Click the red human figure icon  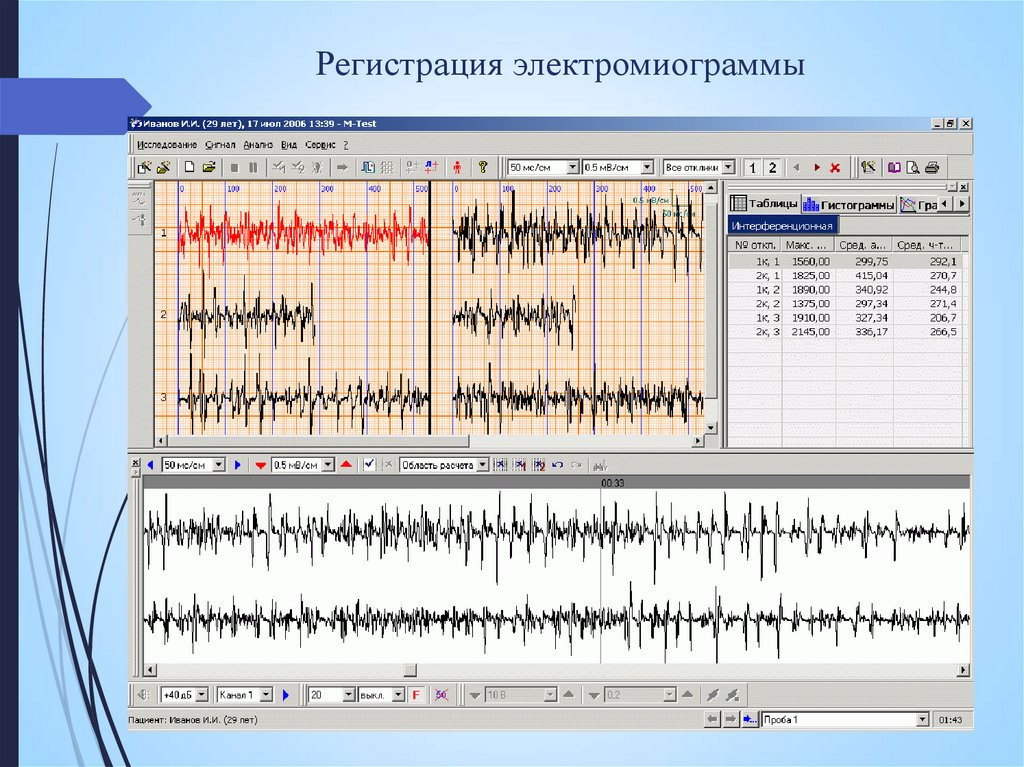coord(457,168)
